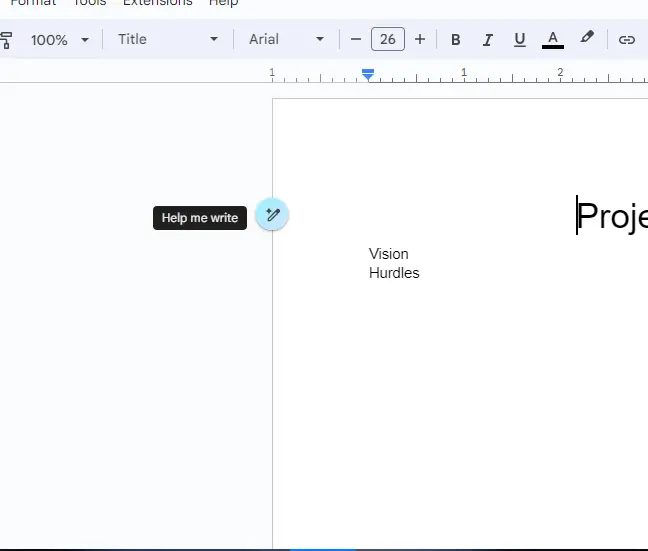
Task: Open the Arial font dropdown
Action: pyautogui.click(x=287, y=40)
